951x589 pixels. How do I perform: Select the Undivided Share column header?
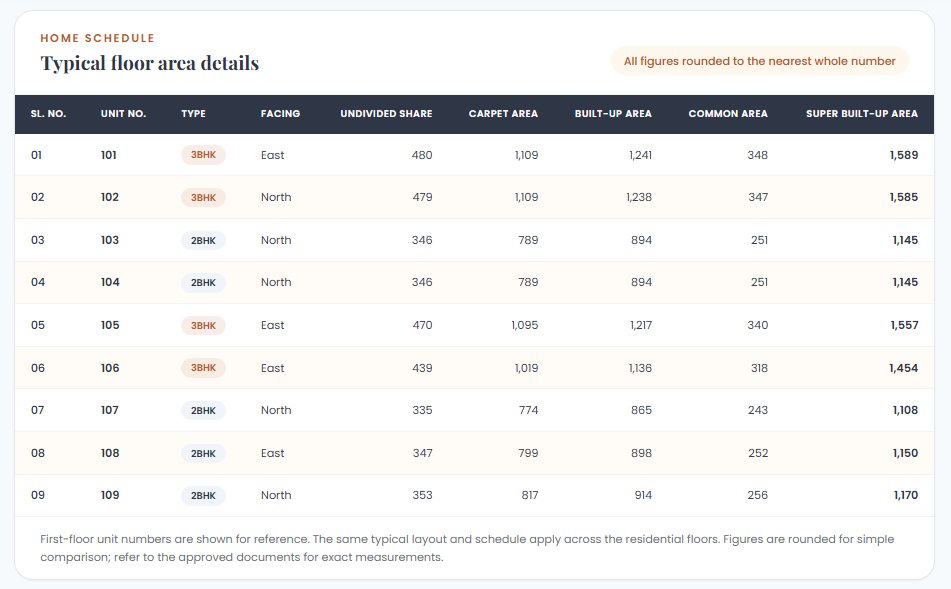[386, 113]
